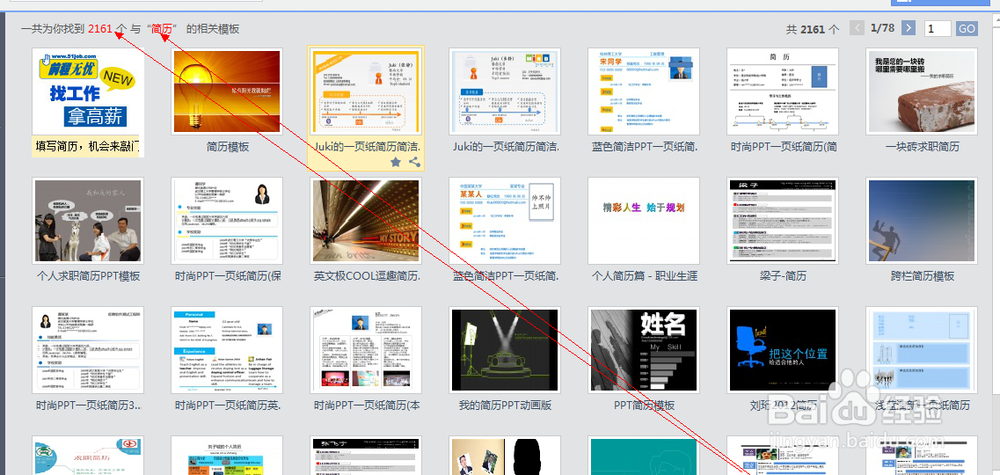The height and width of the screenshot is (475, 1000).
Task: Click the red 2161 result count
Action: 100,29
